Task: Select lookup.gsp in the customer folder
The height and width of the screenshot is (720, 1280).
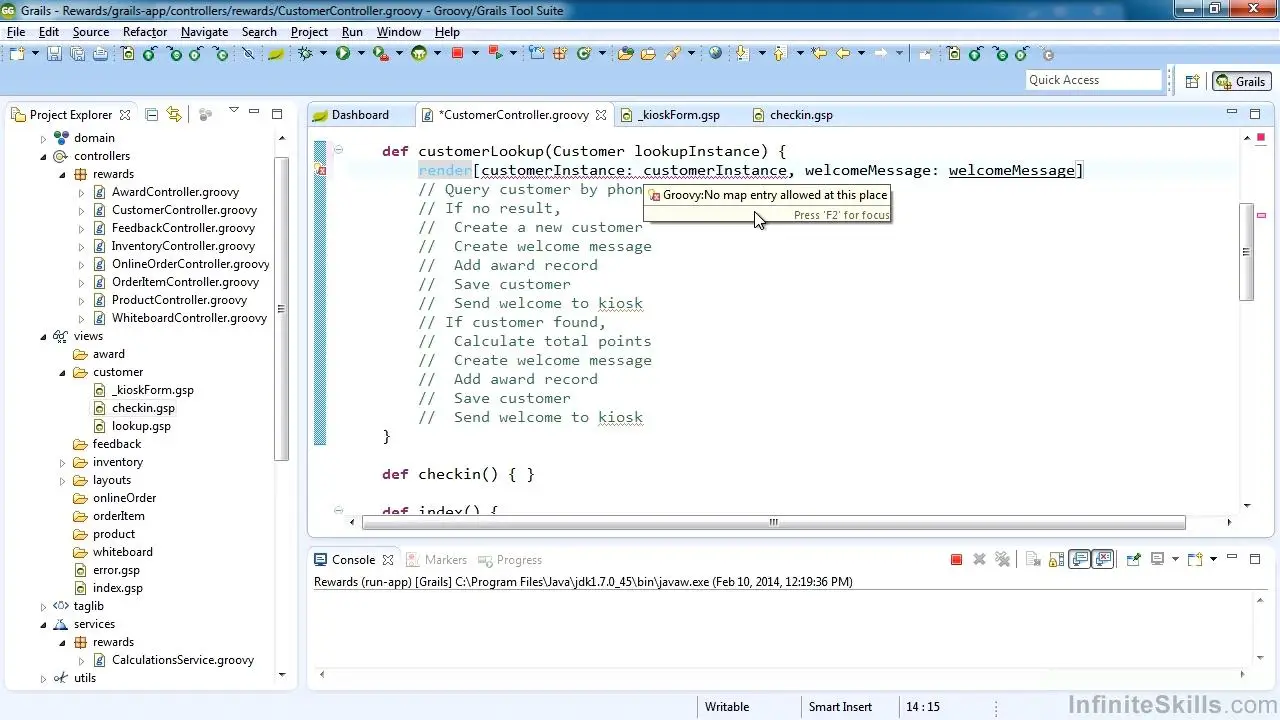Action: pos(141,426)
